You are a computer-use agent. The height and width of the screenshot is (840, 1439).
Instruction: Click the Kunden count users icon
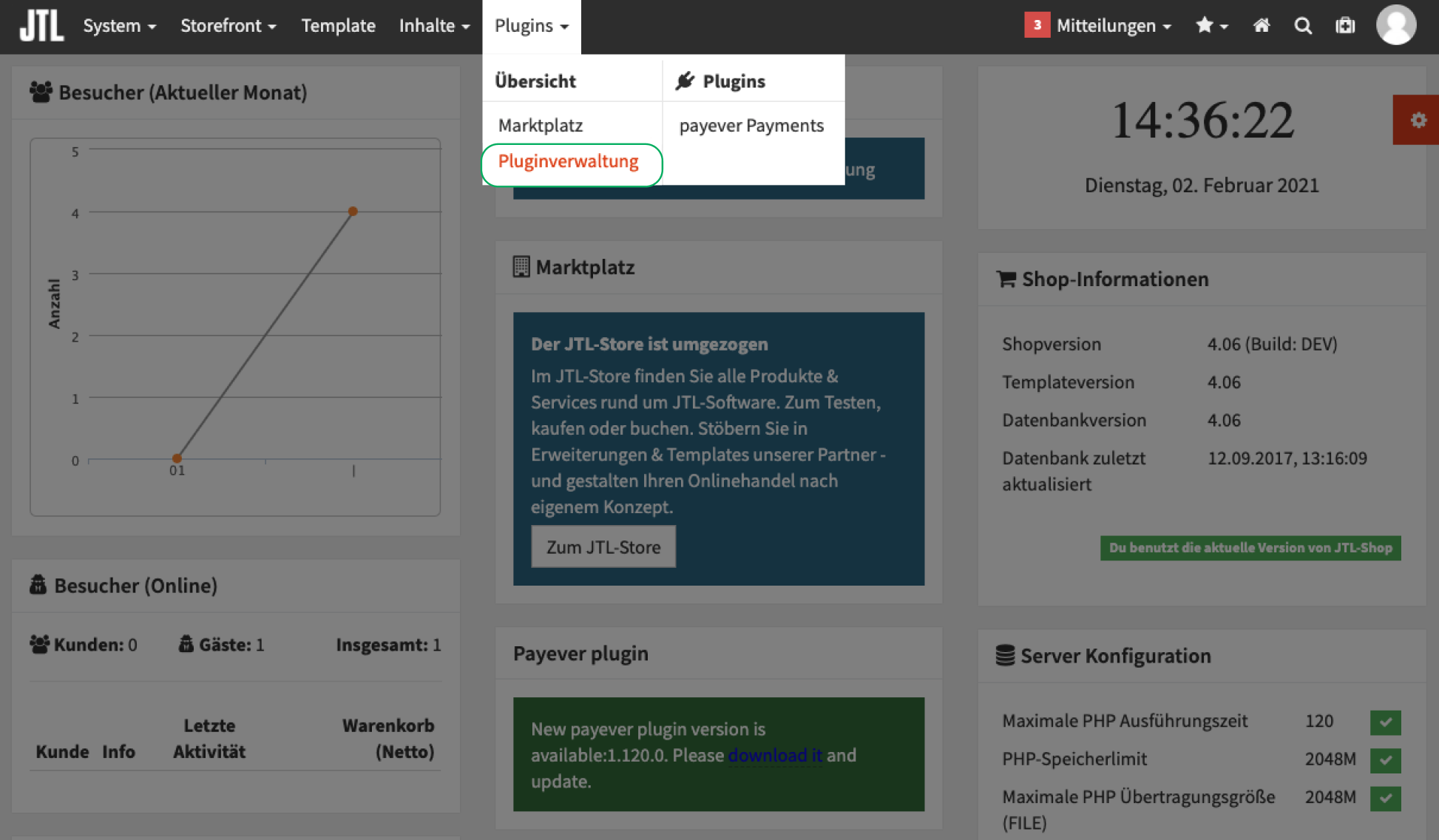(39, 644)
